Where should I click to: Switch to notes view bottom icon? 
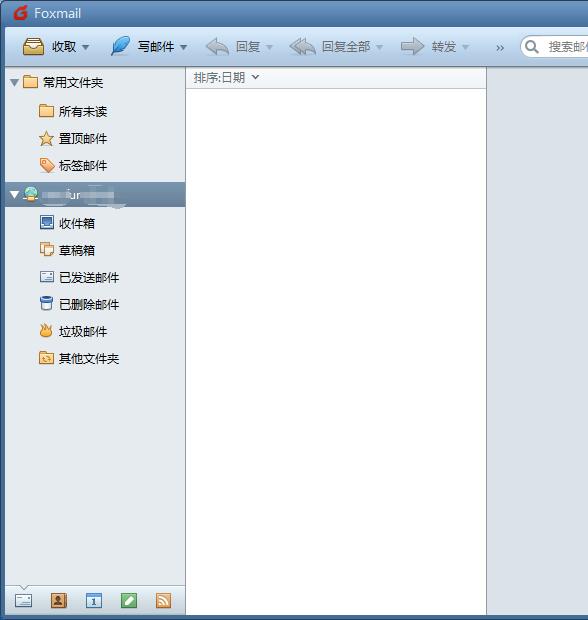pyautogui.click(x=129, y=601)
